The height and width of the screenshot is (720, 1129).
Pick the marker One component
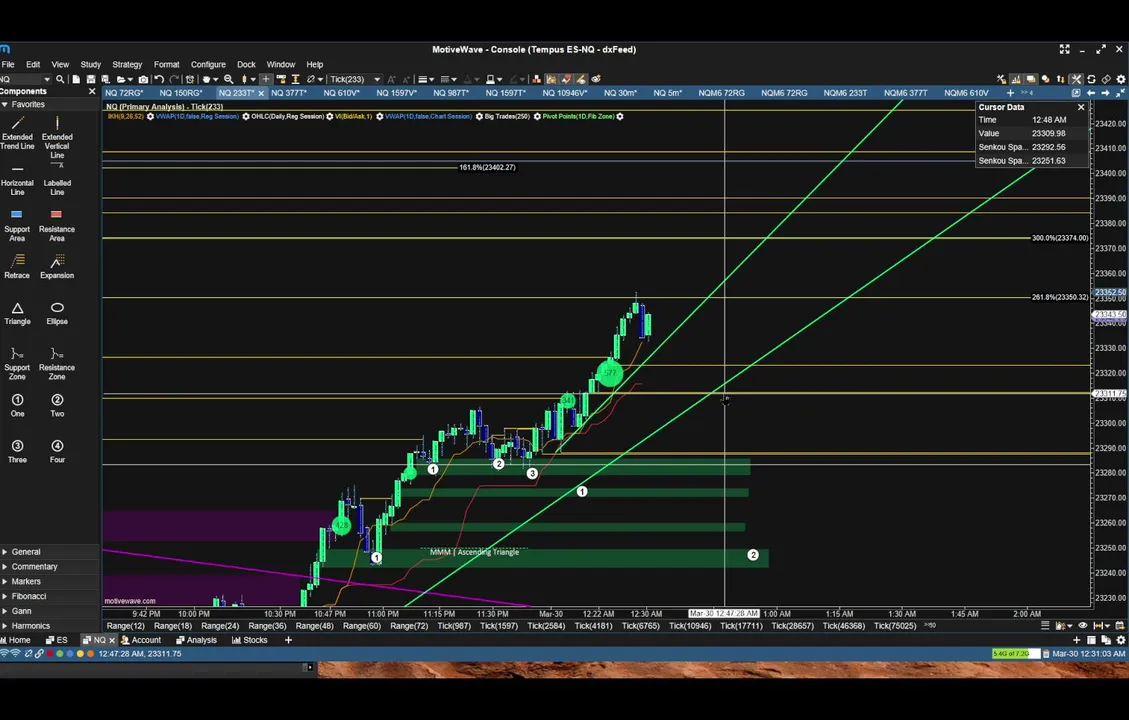[x=17, y=406]
